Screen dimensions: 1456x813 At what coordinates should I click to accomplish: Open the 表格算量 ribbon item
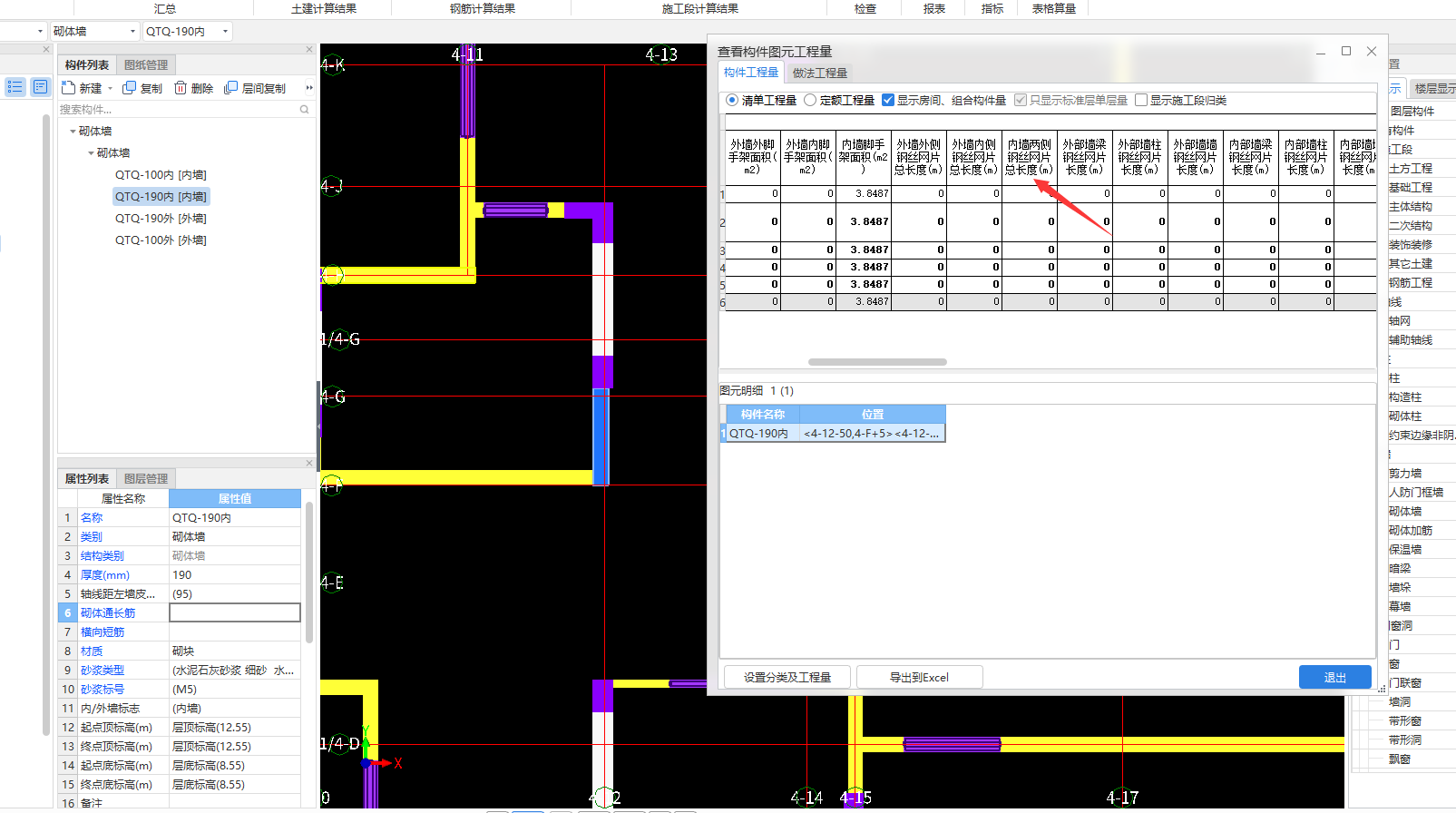(x=1053, y=8)
